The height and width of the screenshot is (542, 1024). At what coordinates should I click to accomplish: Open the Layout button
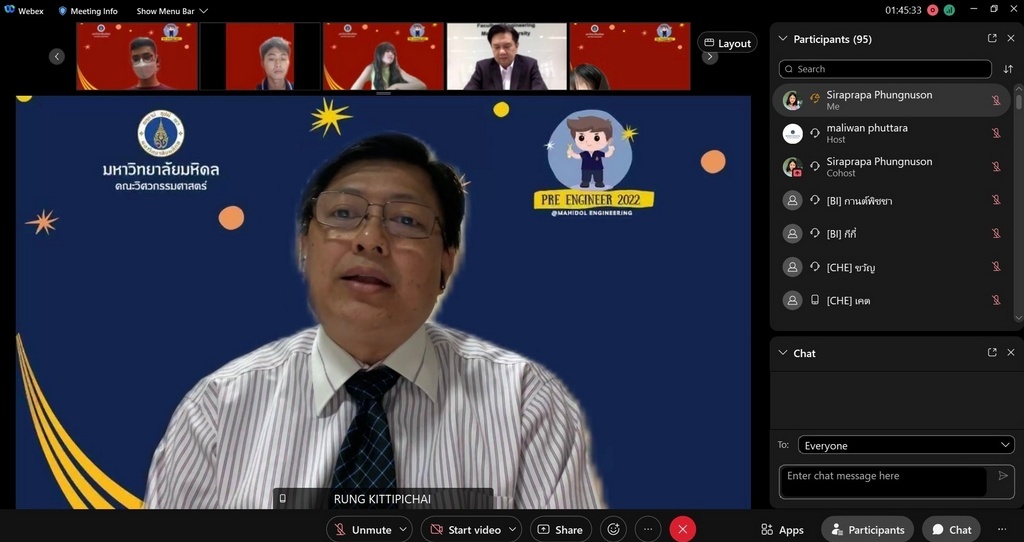pos(727,43)
